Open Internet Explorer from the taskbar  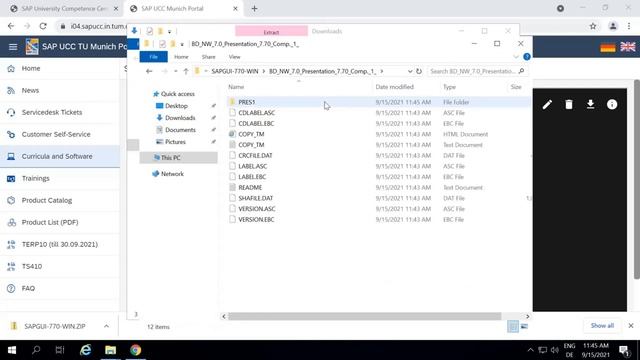click(85, 350)
